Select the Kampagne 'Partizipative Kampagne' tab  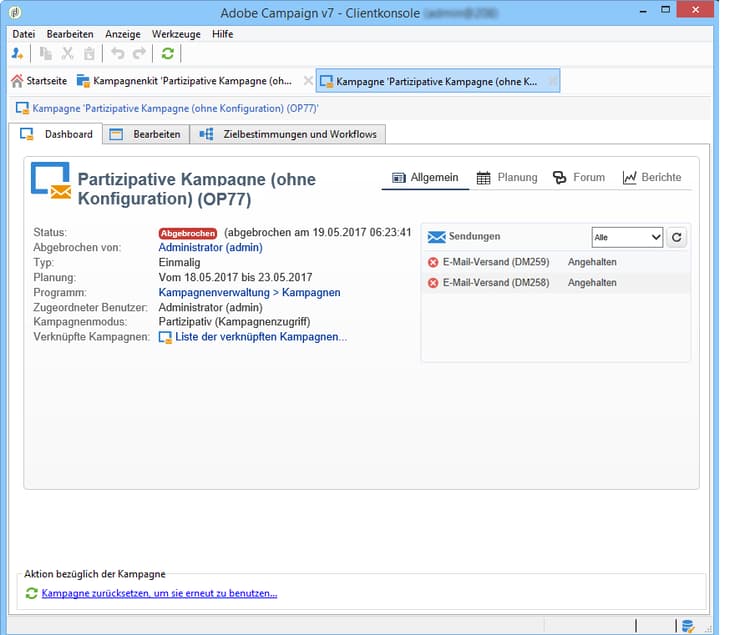tap(438, 81)
